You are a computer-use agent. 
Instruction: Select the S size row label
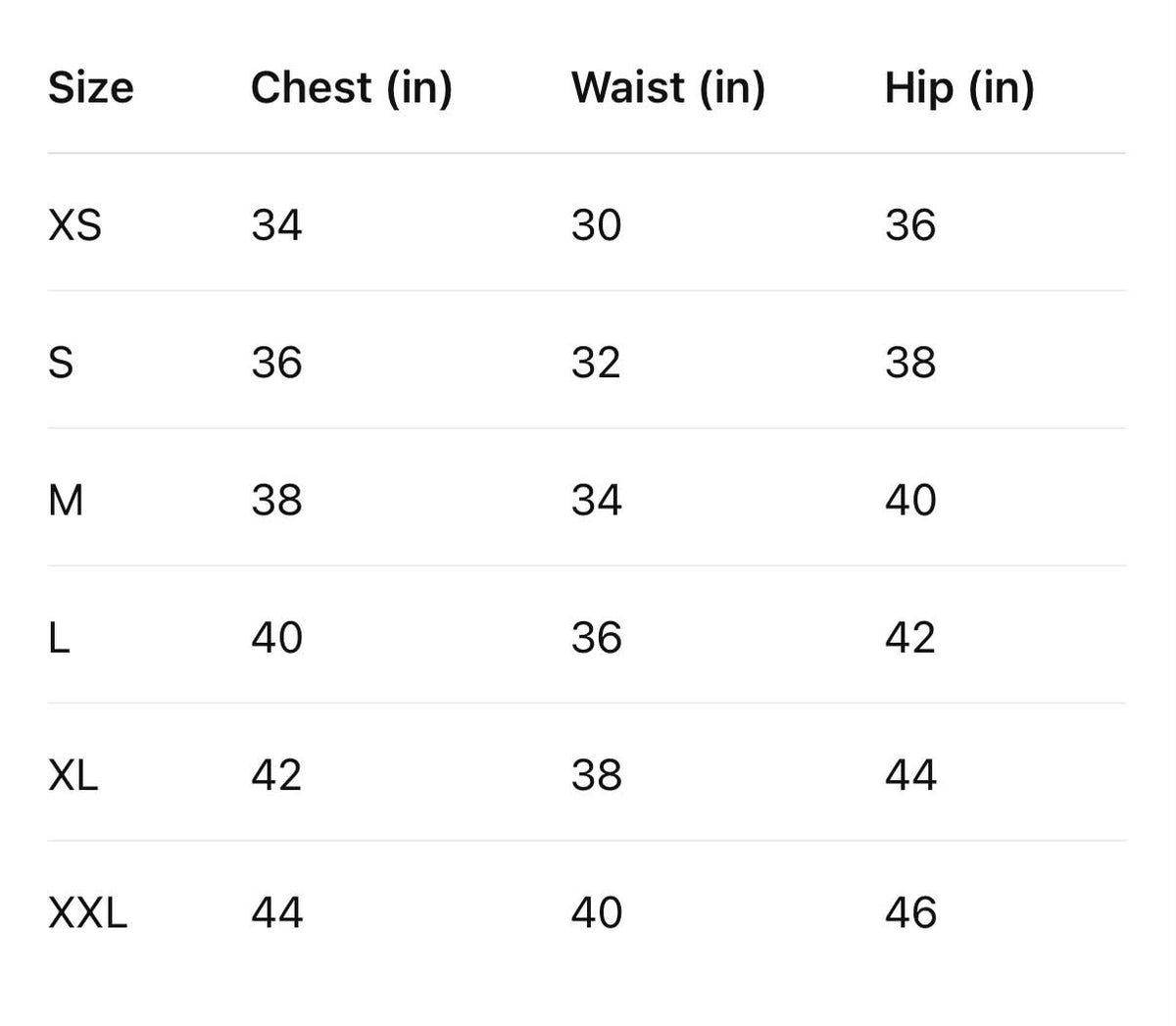click(x=61, y=363)
